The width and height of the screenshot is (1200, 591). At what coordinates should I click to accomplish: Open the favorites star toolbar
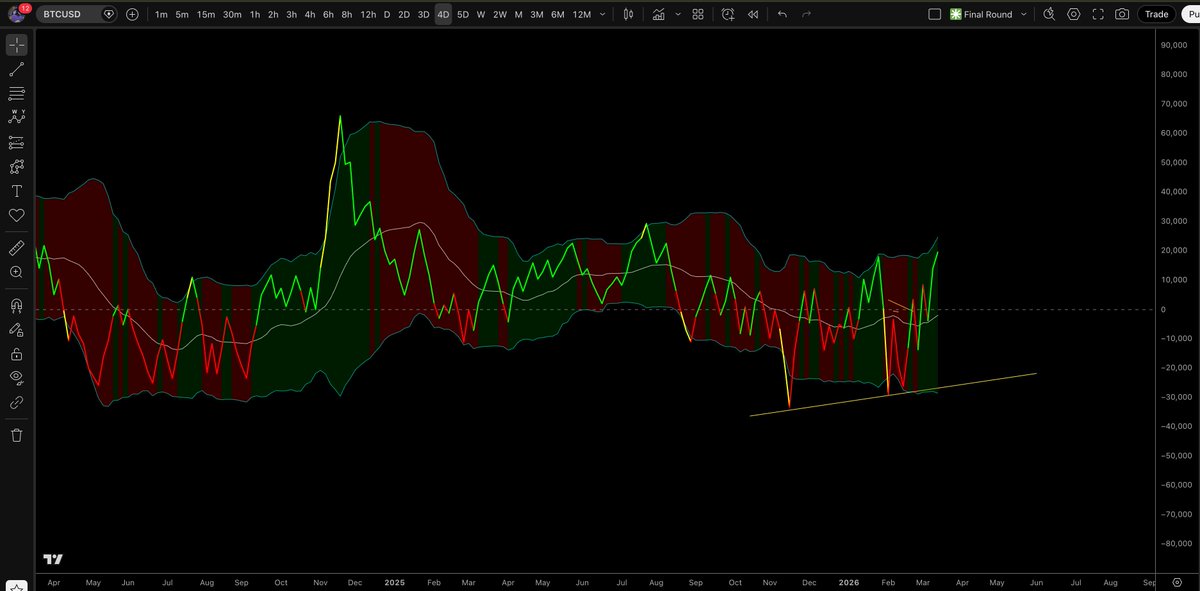pyautogui.click(x=17, y=584)
